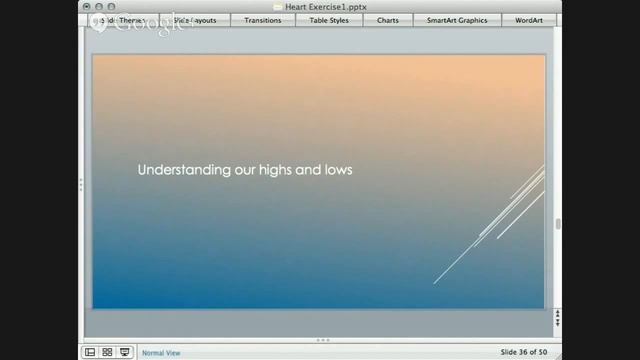The height and width of the screenshot is (360, 640).
Task: Open the Table Styles tab
Action: (x=329, y=20)
